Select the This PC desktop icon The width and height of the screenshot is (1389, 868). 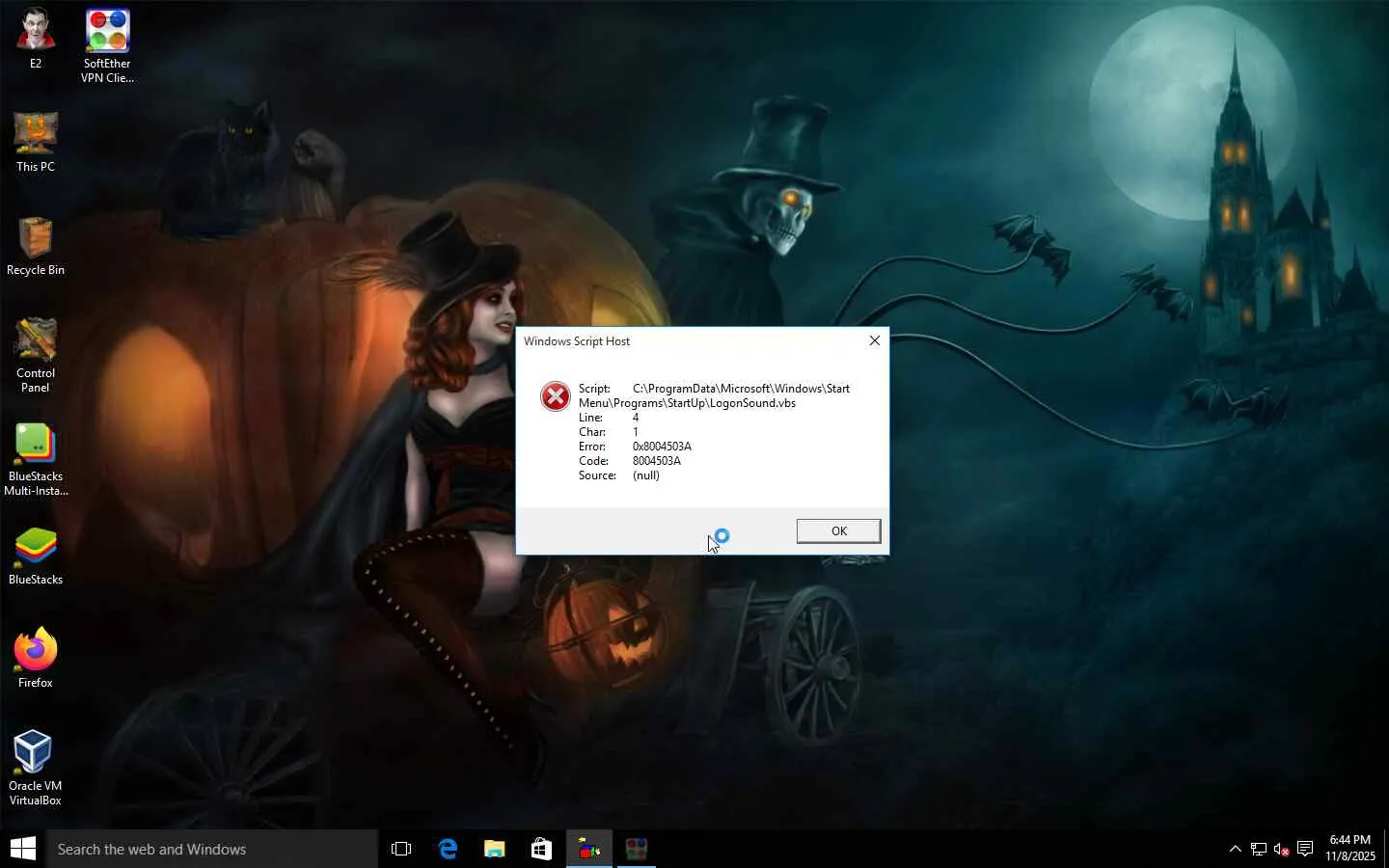(36, 142)
